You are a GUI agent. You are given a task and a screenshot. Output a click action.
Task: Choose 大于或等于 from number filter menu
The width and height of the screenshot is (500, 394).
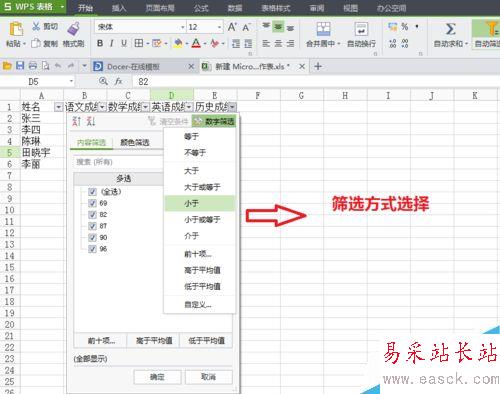click(200, 187)
